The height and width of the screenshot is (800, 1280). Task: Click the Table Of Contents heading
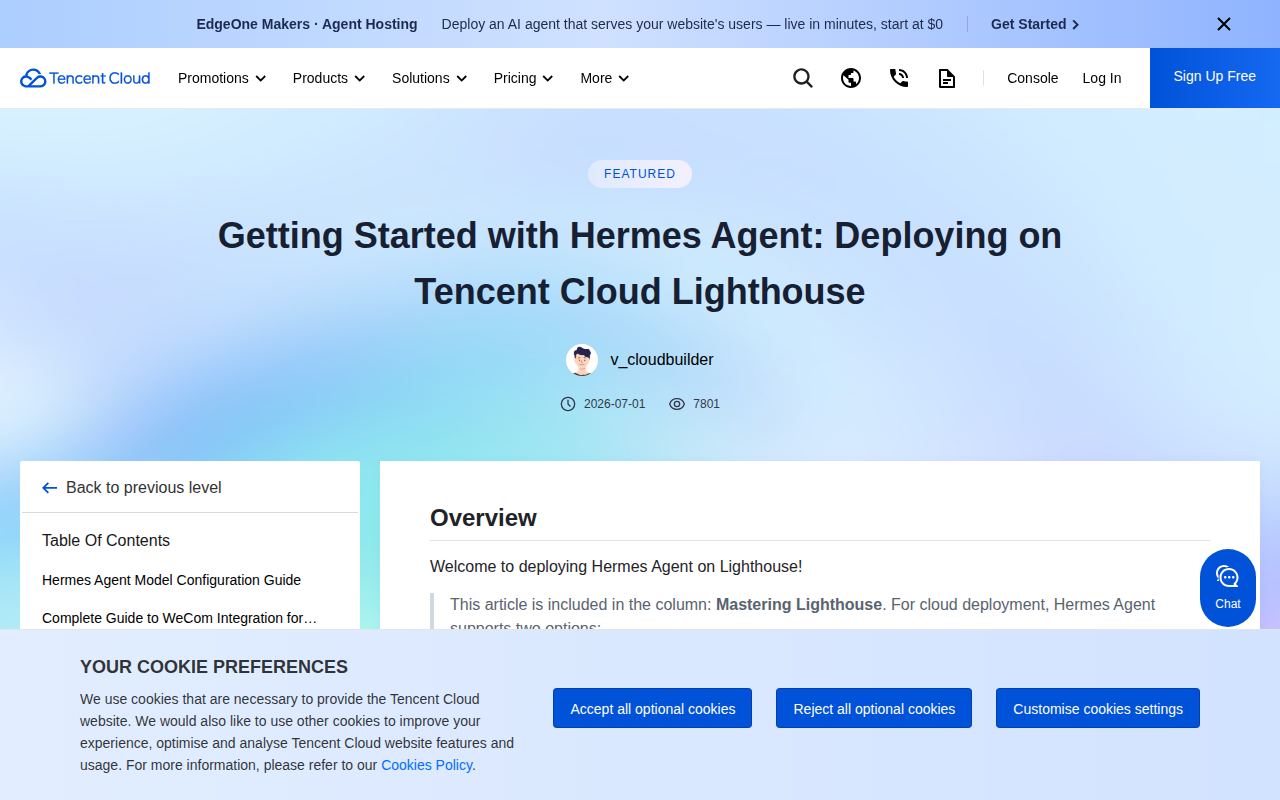point(106,541)
